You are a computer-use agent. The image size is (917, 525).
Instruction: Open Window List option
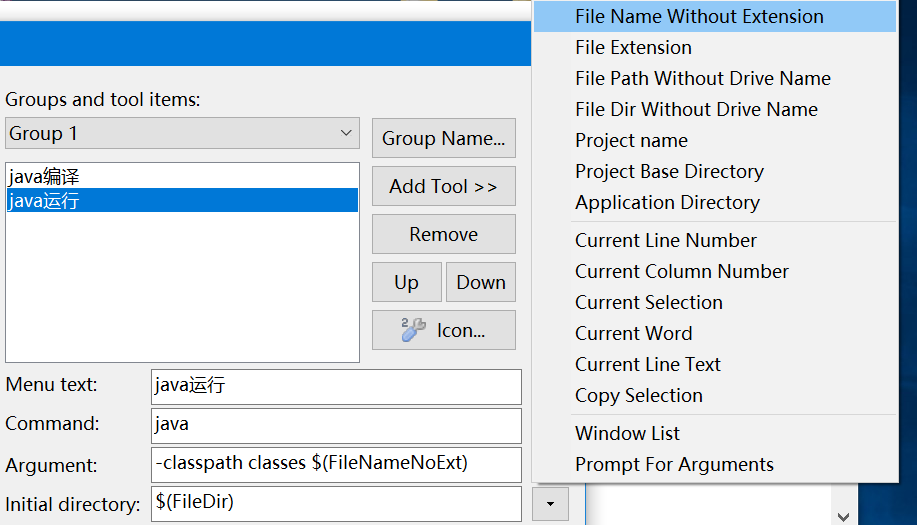click(715, 433)
